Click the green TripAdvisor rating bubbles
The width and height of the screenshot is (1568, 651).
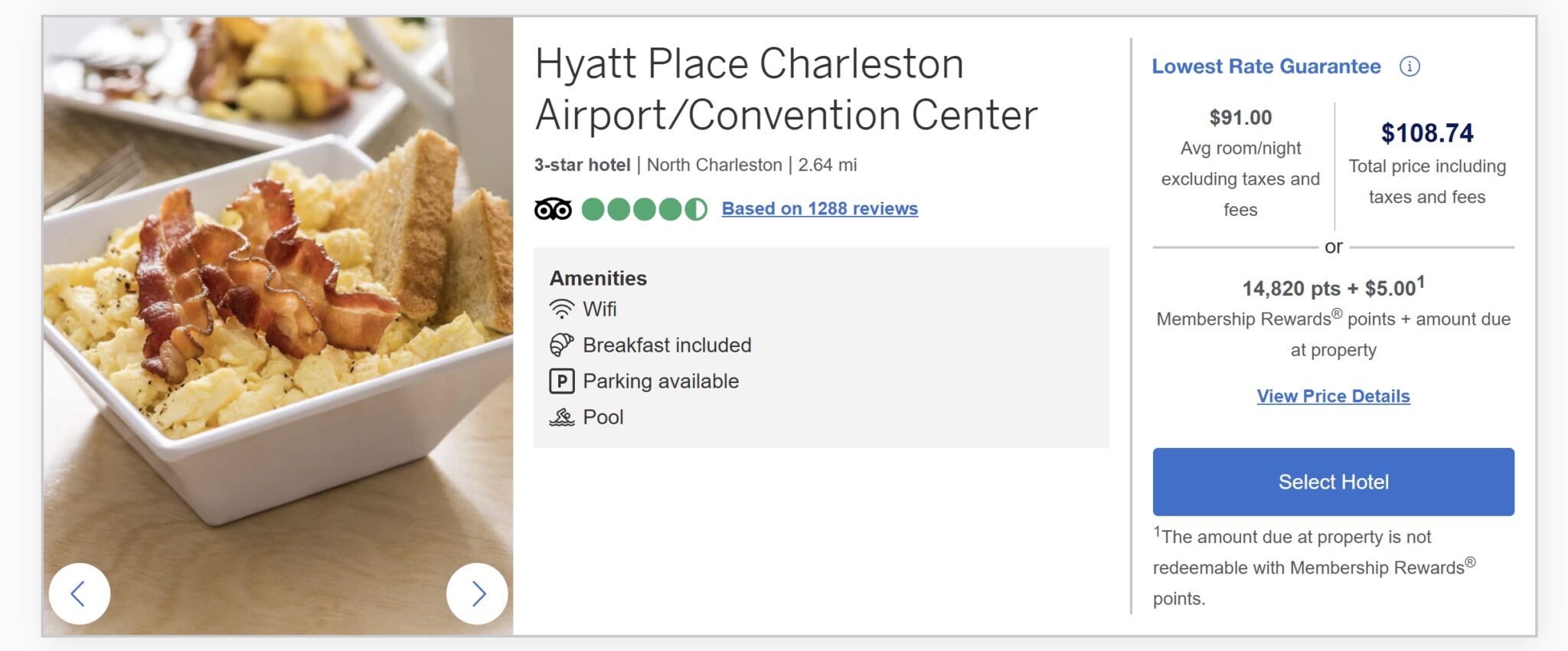click(644, 208)
